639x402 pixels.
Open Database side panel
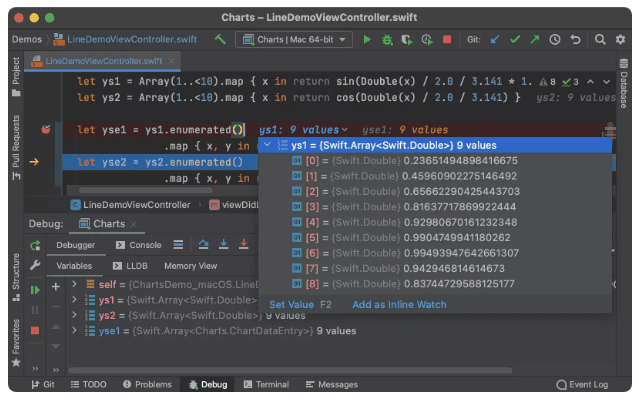624,84
